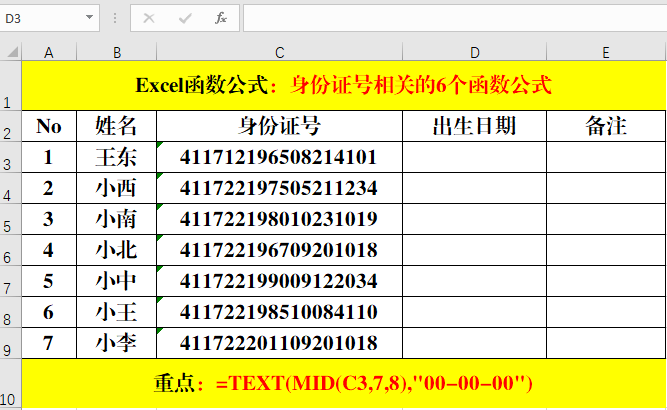Click the No cell '7' beside 小李

tap(49, 344)
